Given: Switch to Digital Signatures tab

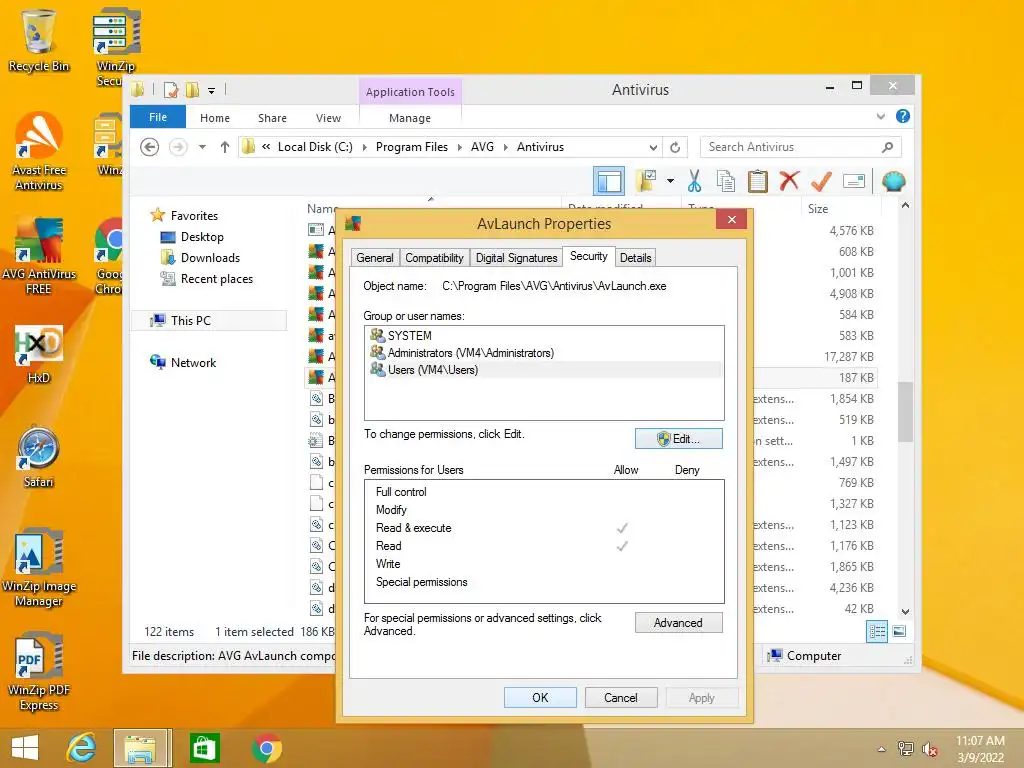Looking at the screenshot, I should tap(517, 258).
